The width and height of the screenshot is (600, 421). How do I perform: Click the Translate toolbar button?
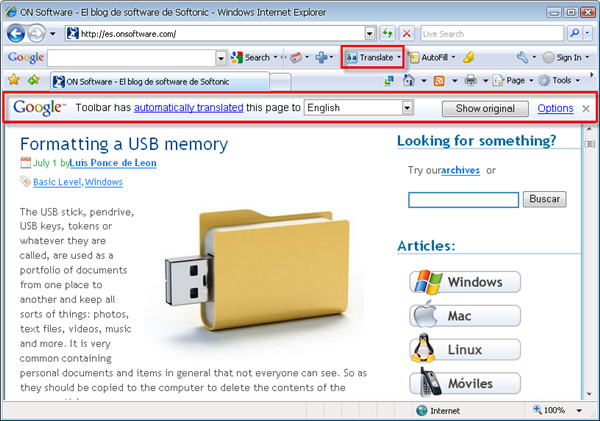click(372, 57)
